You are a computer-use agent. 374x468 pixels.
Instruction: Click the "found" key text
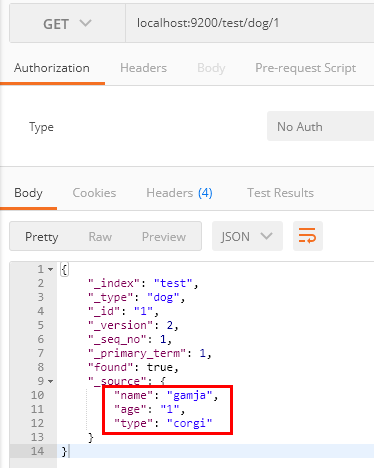tap(110, 367)
